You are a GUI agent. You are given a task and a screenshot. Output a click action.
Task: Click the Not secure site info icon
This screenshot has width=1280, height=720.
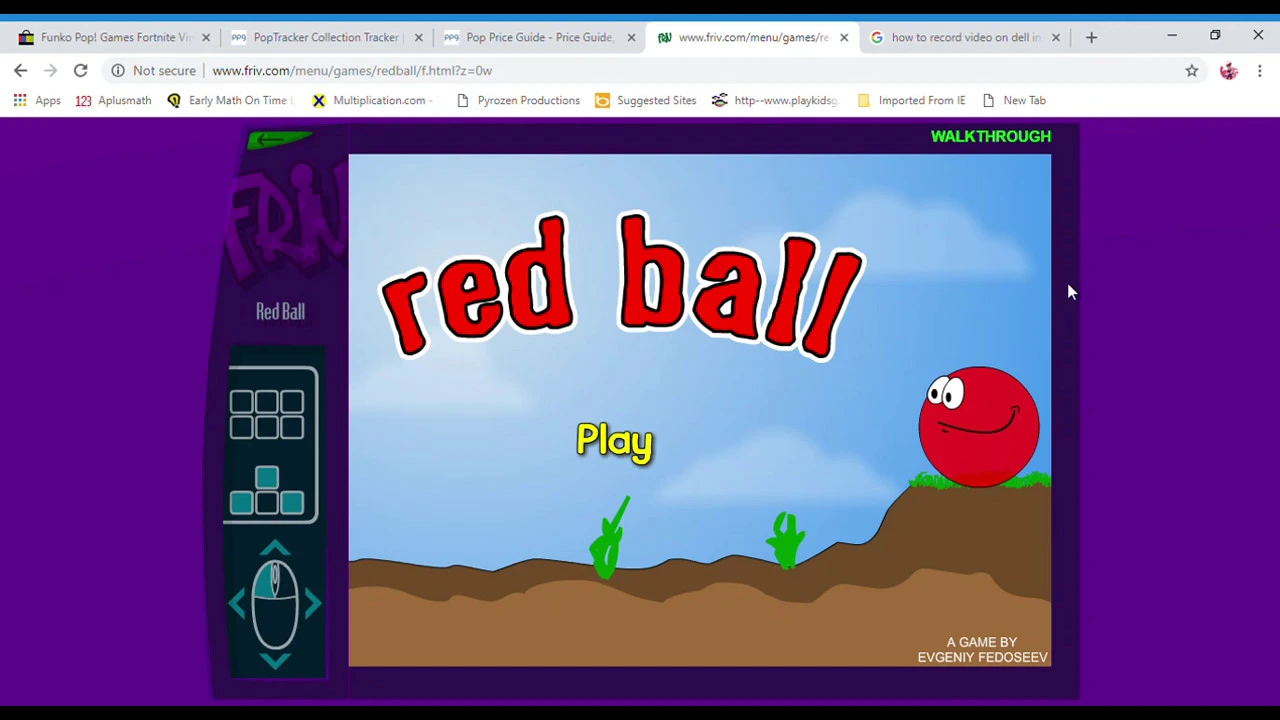(118, 70)
